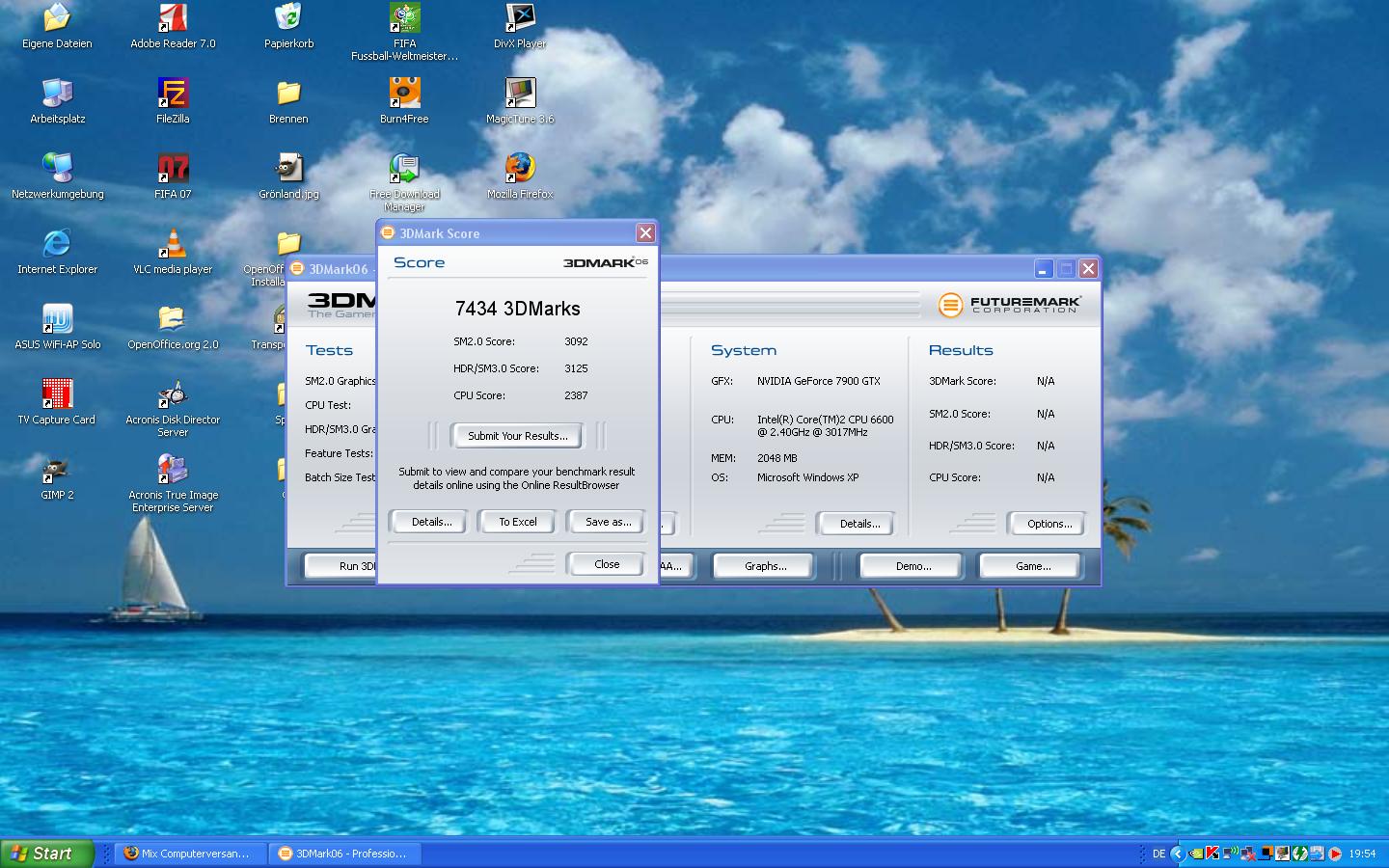1389x868 pixels.
Task: Select the VLC media player shortcut
Action: click(173, 253)
